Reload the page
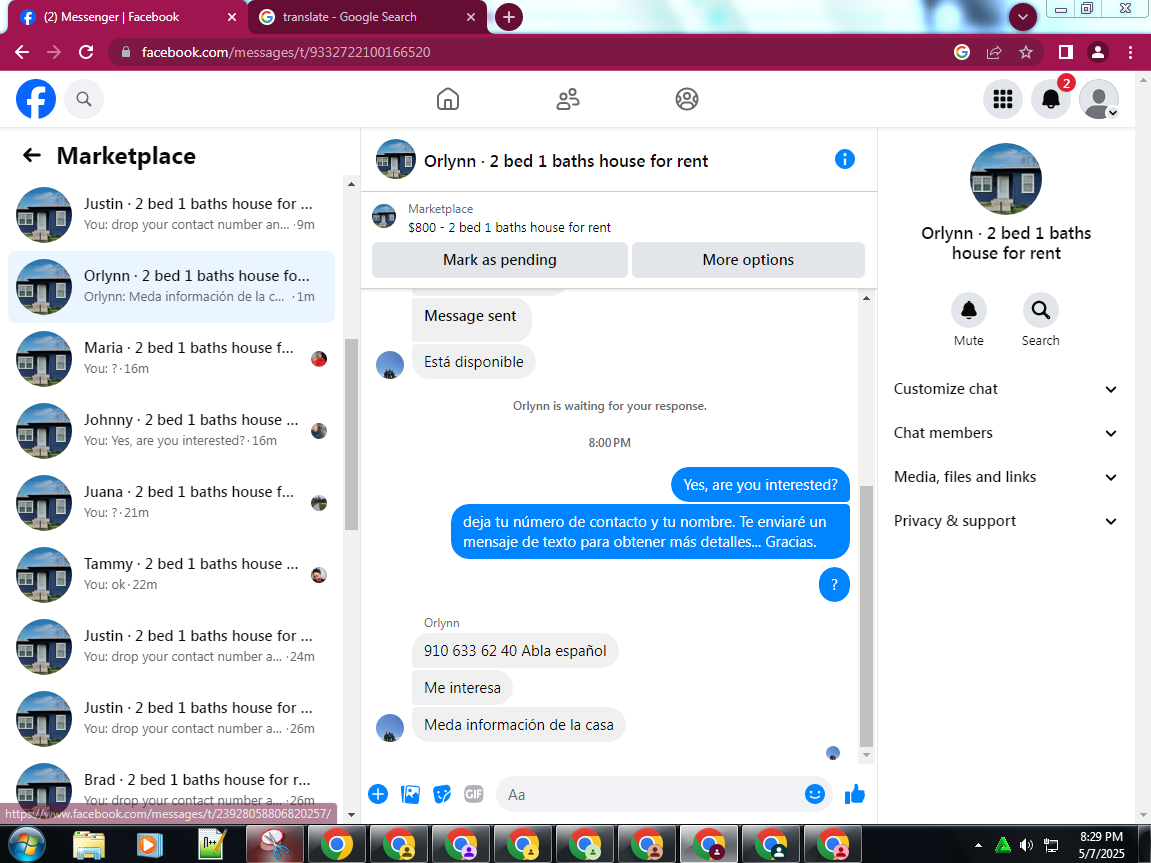 pos(86,52)
